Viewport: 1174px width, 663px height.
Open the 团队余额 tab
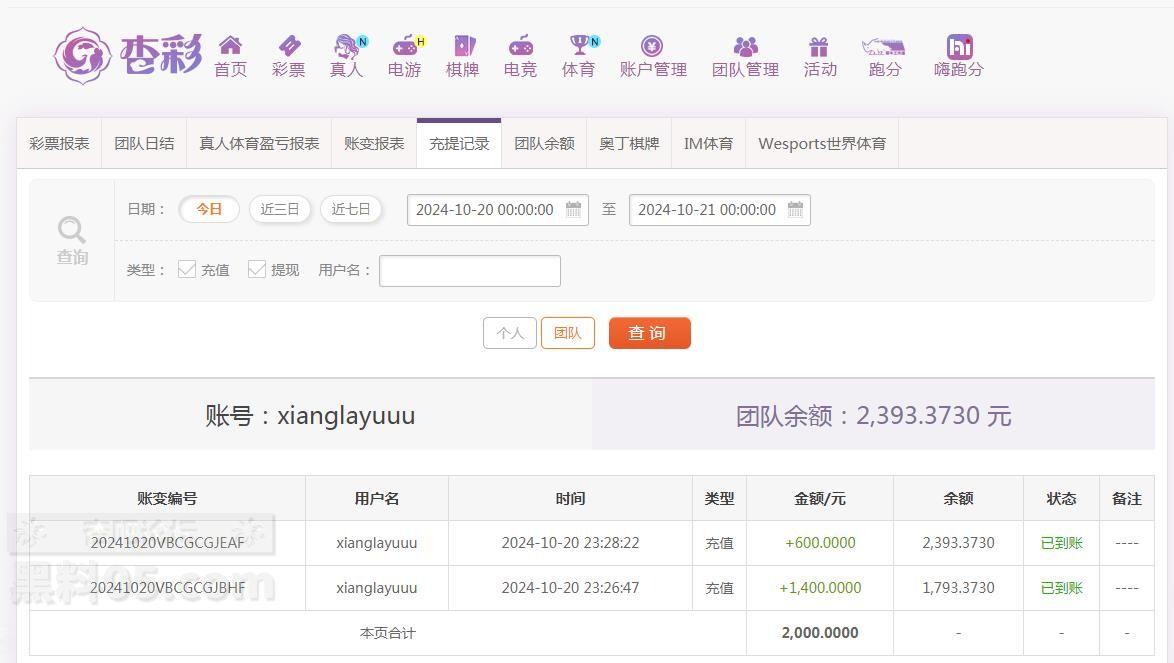(544, 144)
